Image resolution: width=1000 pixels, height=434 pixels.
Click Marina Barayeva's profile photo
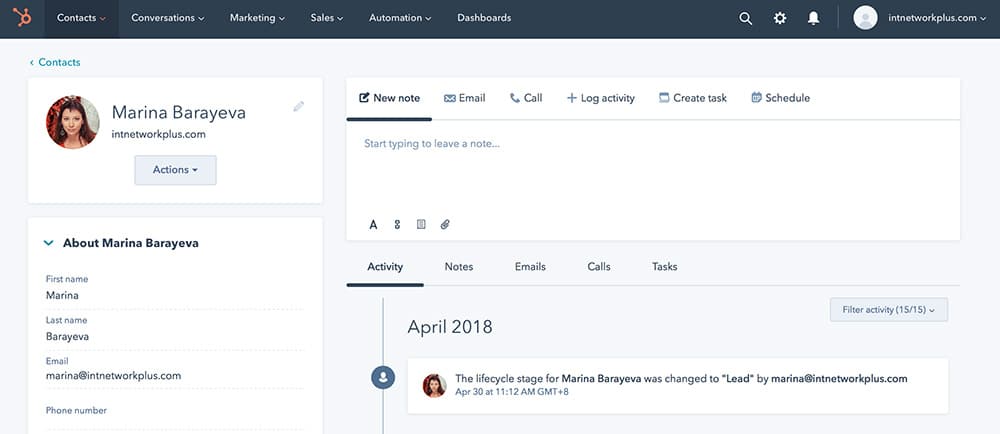click(73, 122)
